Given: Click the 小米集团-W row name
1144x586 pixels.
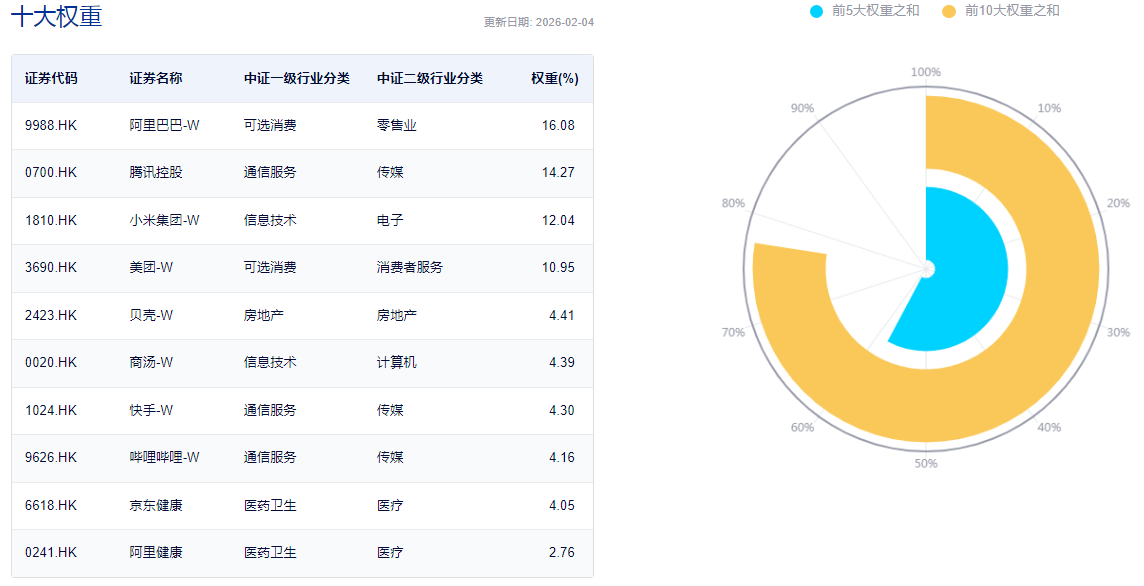Looking at the screenshot, I should [164, 220].
